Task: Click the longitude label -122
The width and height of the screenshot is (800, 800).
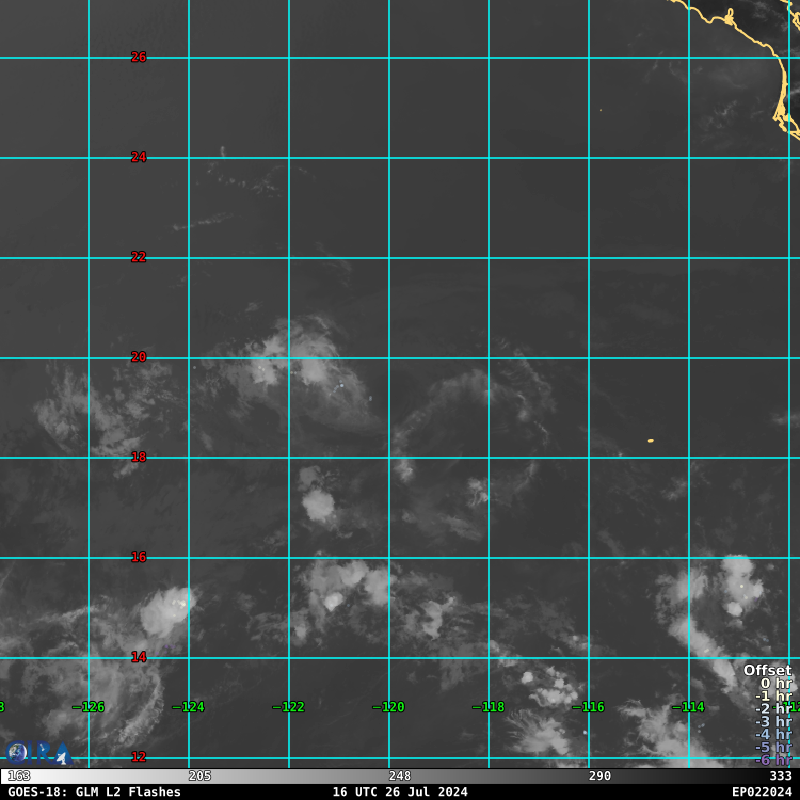Action: pyautogui.click(x=288, y=707)
